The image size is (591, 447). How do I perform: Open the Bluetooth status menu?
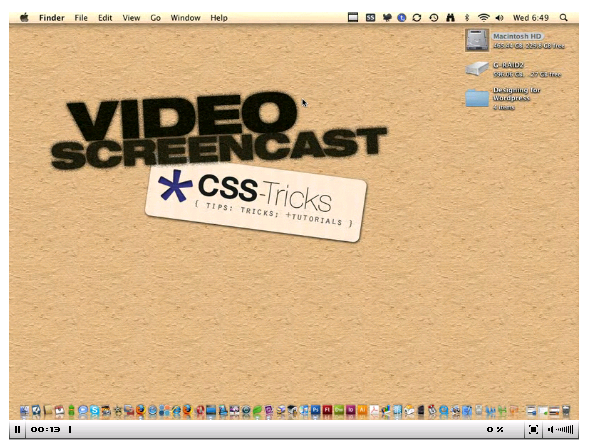[x=467, y=18]
